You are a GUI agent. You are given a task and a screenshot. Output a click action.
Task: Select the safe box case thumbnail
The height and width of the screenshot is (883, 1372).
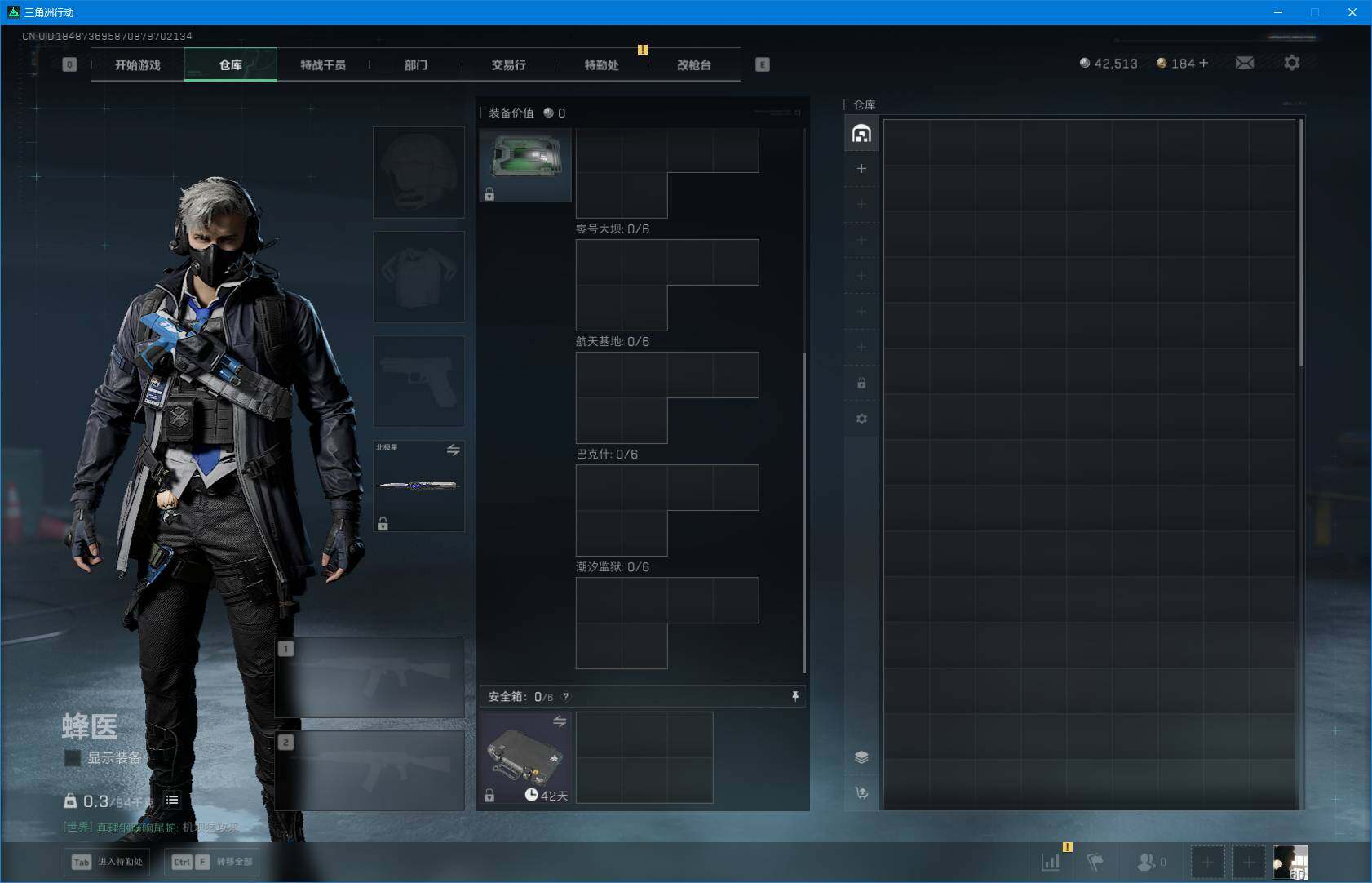tap(525, 757)
